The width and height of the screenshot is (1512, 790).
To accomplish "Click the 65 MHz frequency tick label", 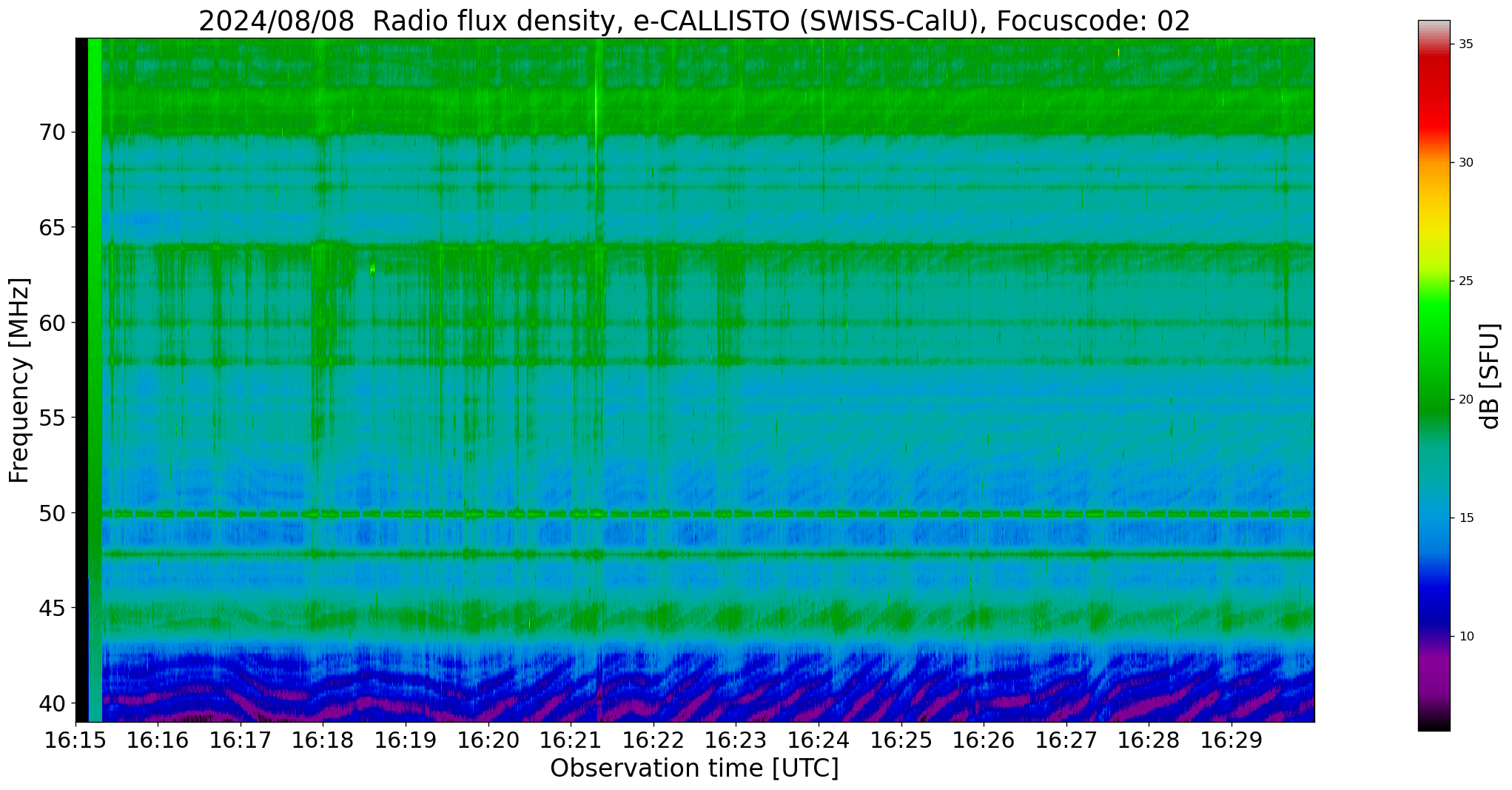I will pyautogui.click(x=52, y=227).
